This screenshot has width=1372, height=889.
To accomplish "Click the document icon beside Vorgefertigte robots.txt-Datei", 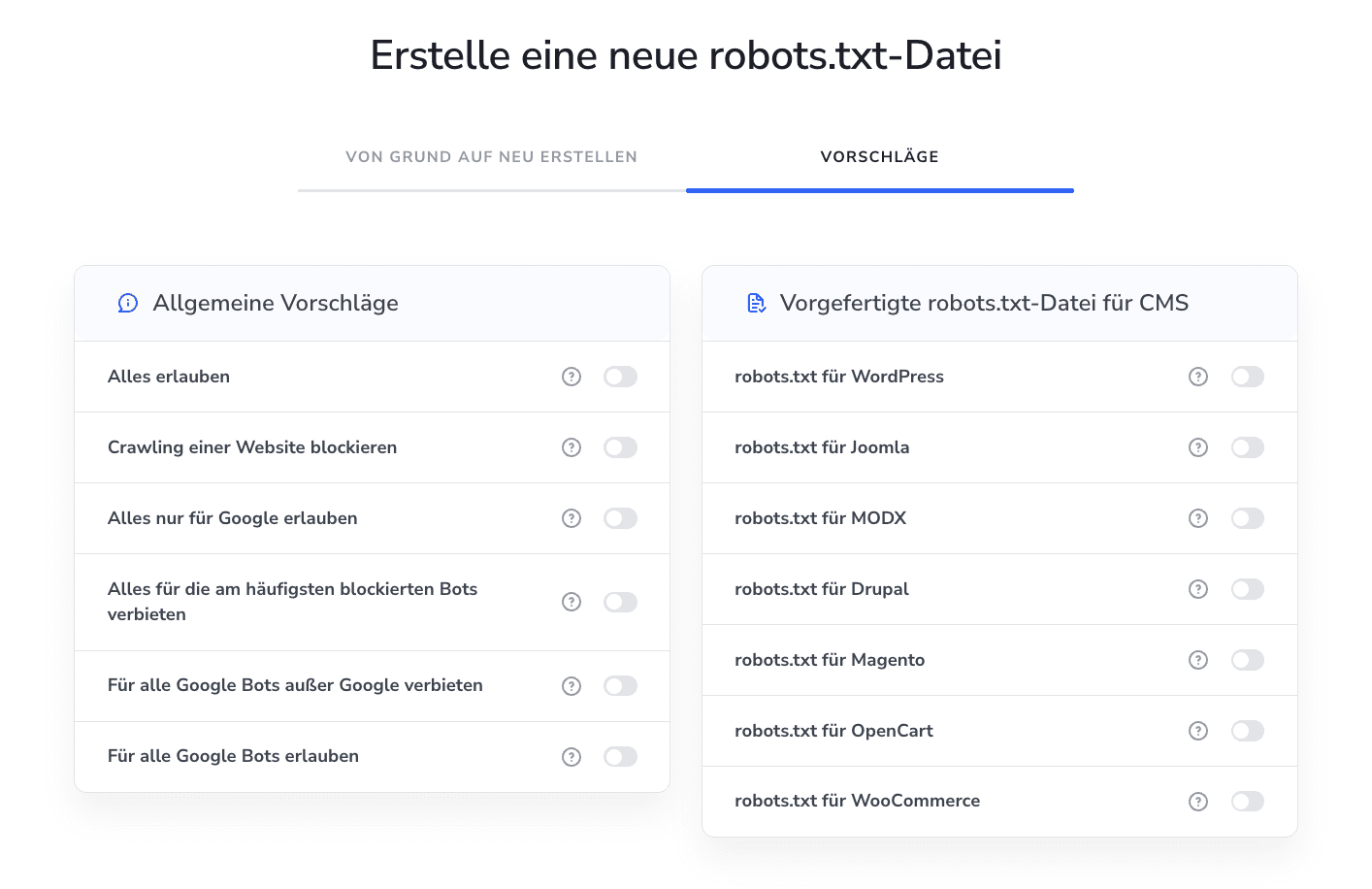I will tap(756, 303).
